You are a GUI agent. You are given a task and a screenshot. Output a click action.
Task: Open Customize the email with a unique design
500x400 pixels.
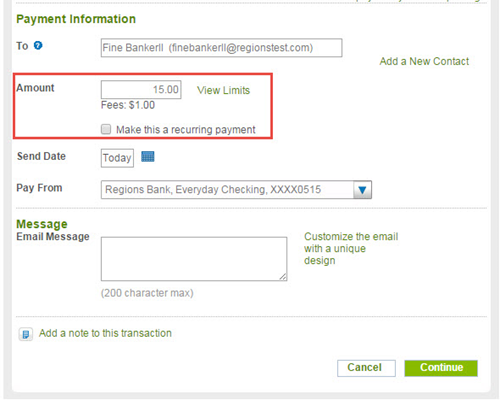point(351,248)
